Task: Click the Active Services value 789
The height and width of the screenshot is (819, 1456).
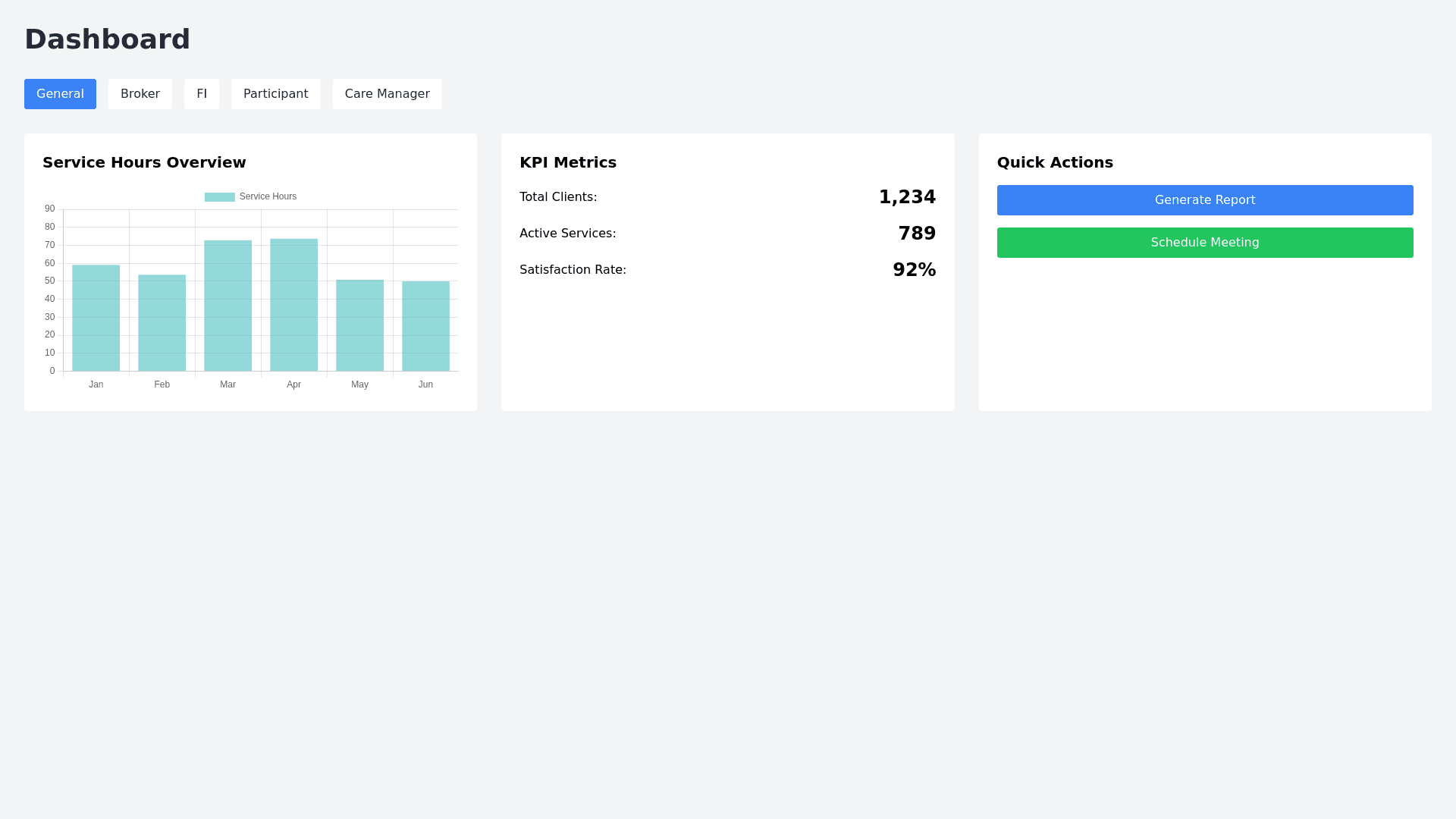Action: (x=917, y=234)
